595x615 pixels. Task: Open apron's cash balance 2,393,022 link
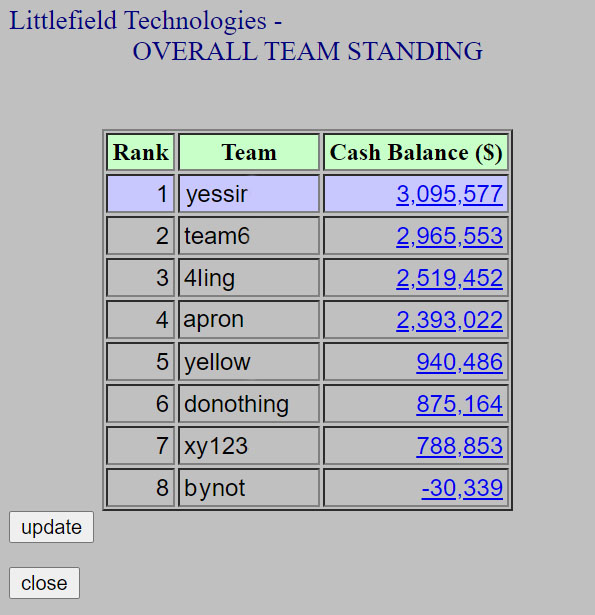(x=449, y=320)
